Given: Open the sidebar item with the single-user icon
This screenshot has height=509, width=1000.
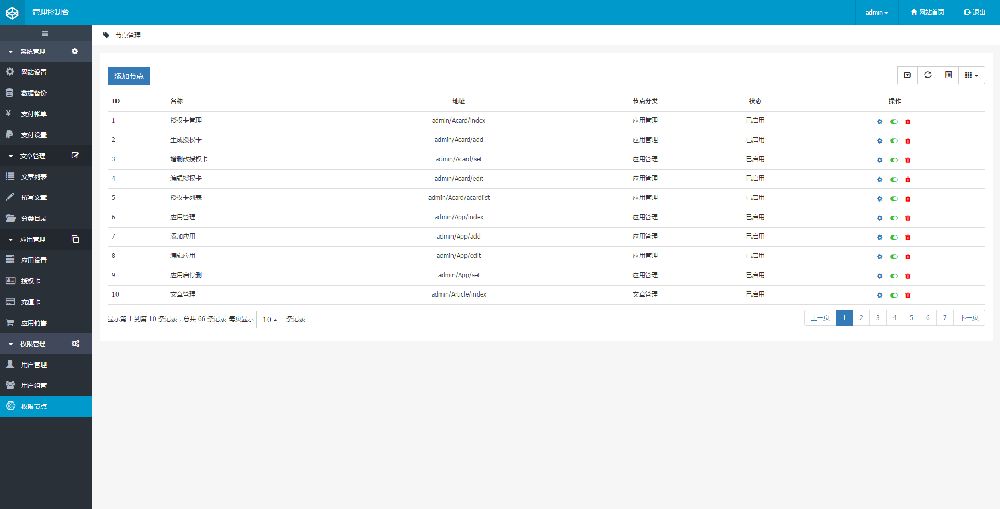Looking at the screenshot, I should coord(46,364).
